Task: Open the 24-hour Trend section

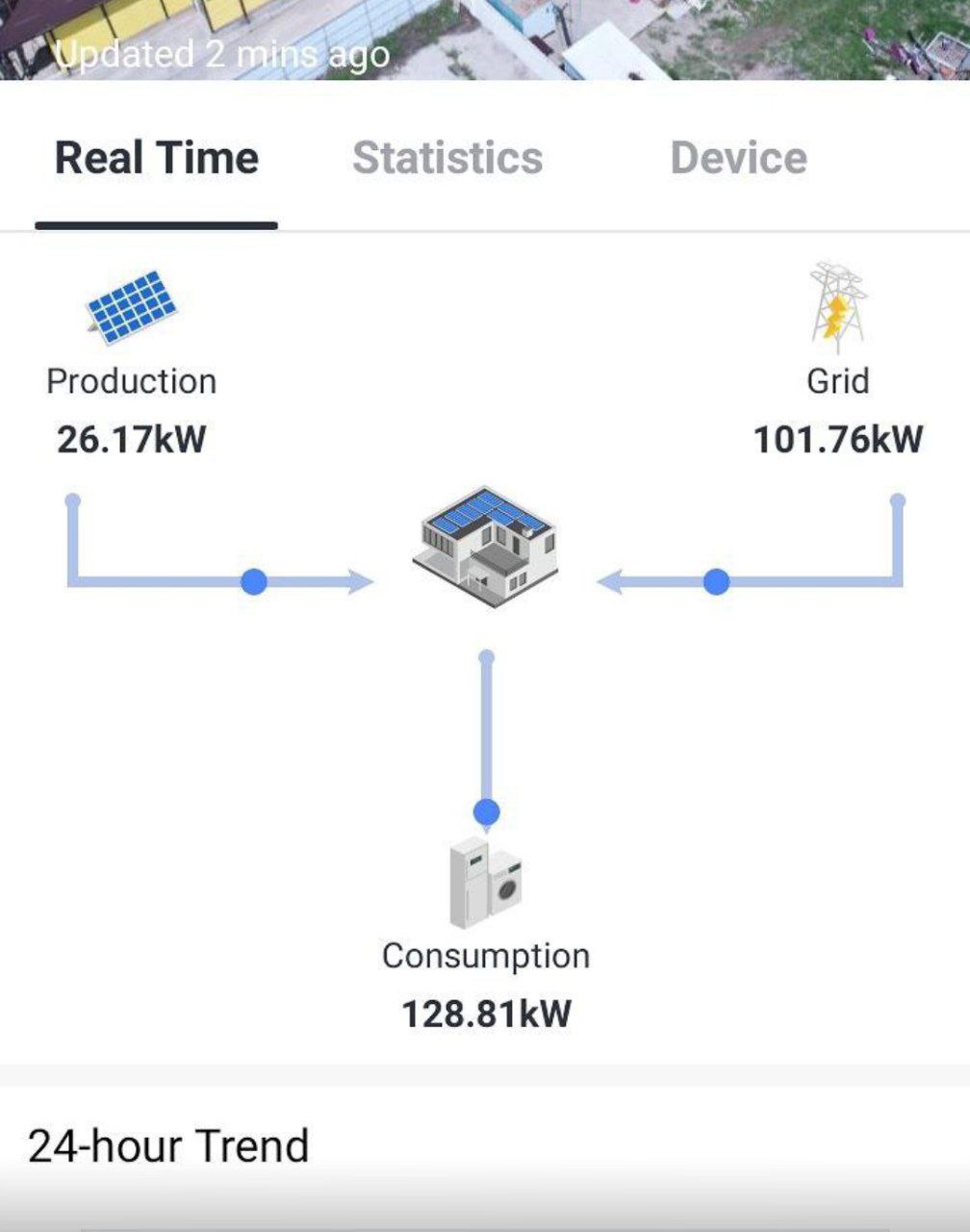Action: [168, 1146]
